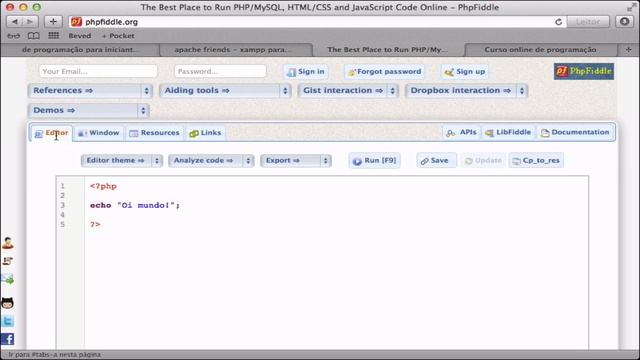
Task: Open the References dropdown
Action: click(x=90, y=91)
